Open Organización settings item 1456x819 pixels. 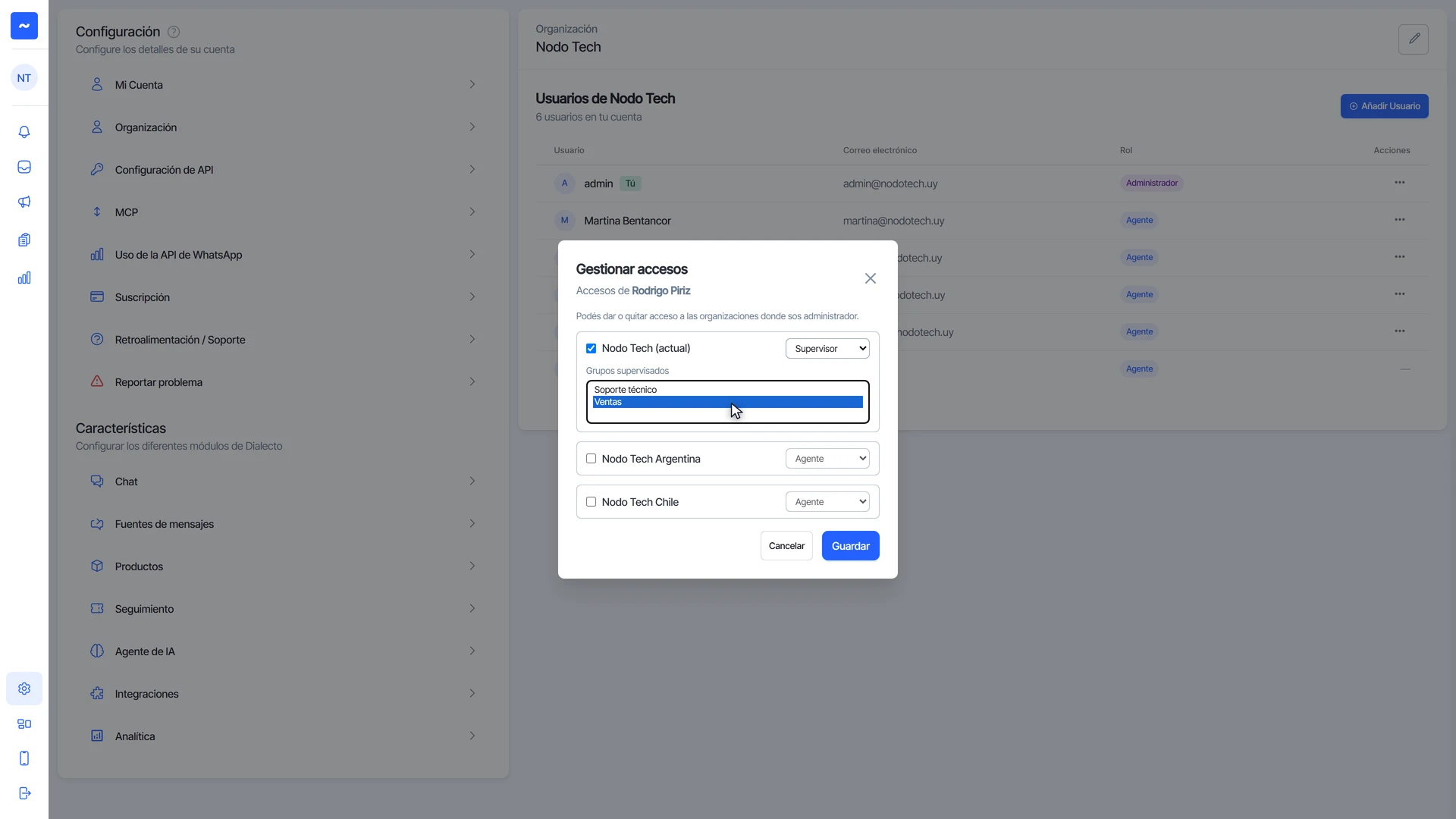(283, 127)
